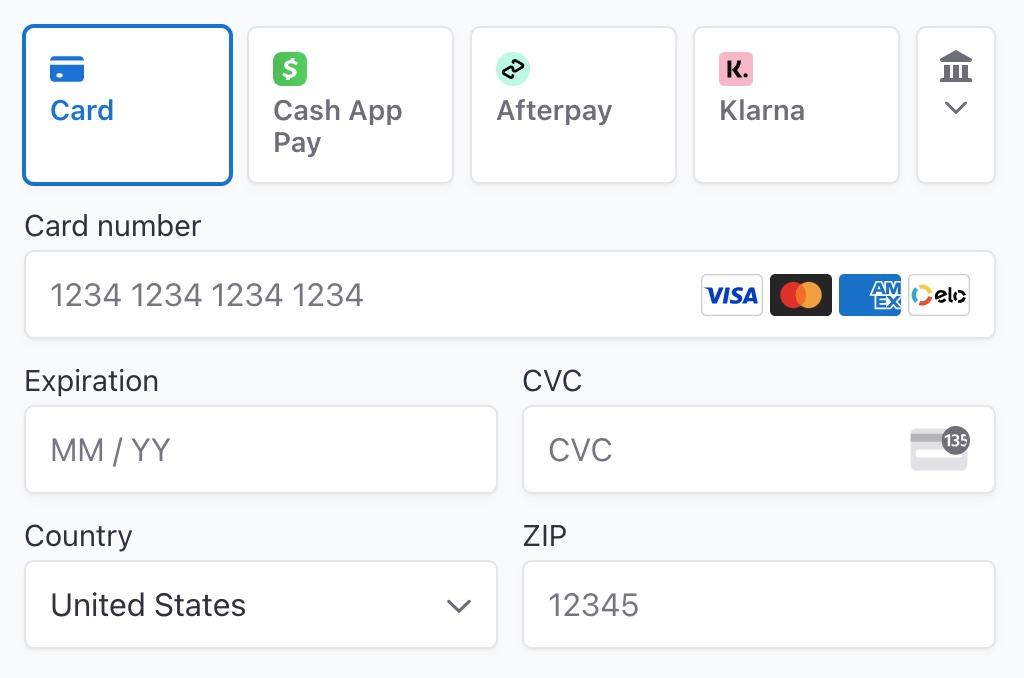Click the Elo card logo
The image size is (1024, 678).
pos(939,295)
